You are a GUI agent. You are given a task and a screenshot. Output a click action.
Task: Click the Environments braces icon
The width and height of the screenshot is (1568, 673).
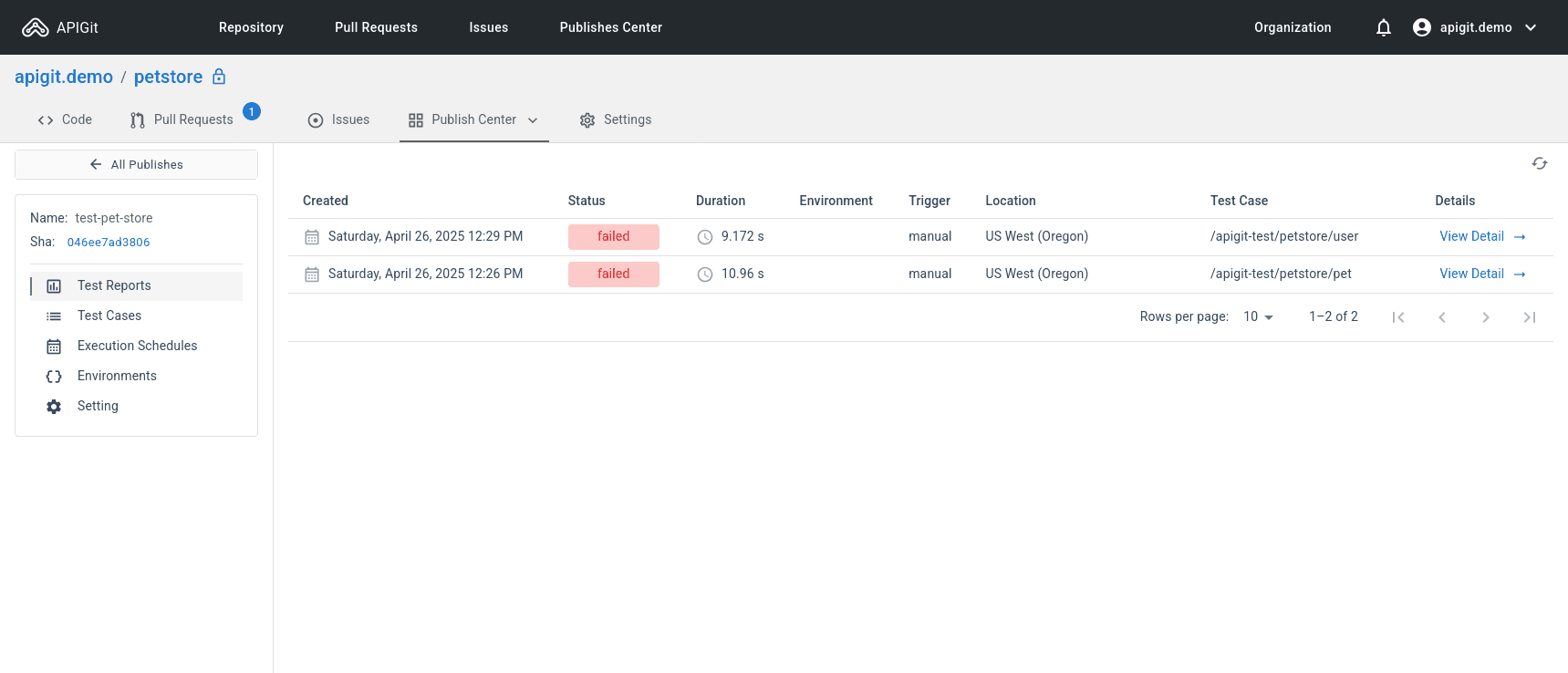(x=54, y=377)
